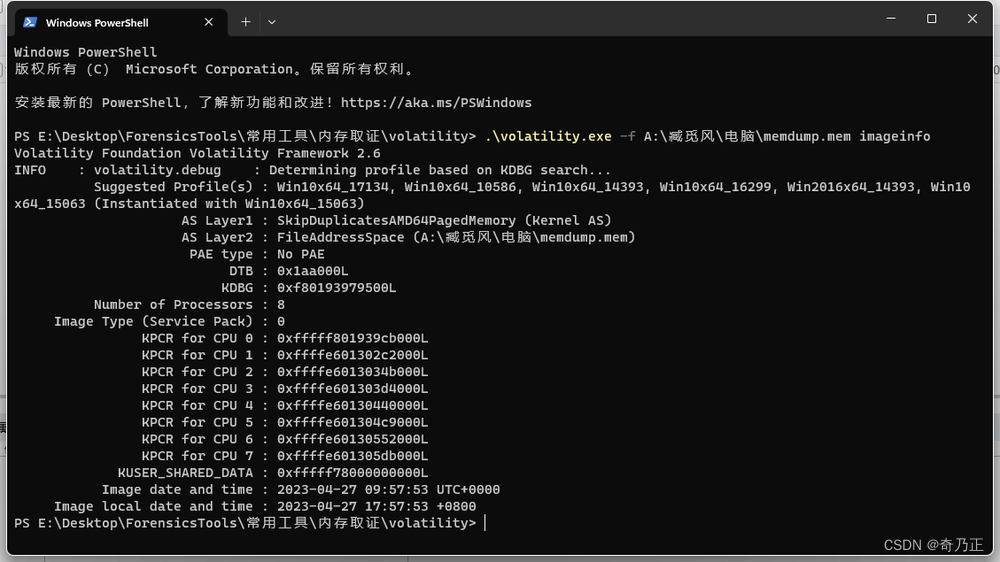Open the https://aka.ms/PSWindows link
Image resolution: width=1000 pixels, height=562 pixels.
[x=436, y=103]
